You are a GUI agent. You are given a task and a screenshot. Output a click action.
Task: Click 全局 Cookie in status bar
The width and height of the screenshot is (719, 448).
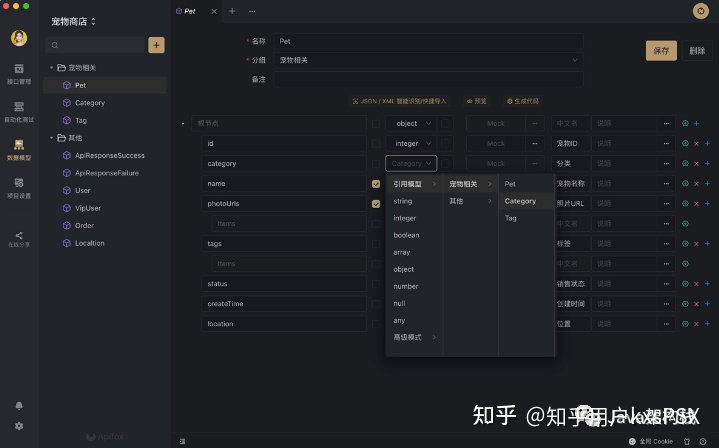[651, 441]
